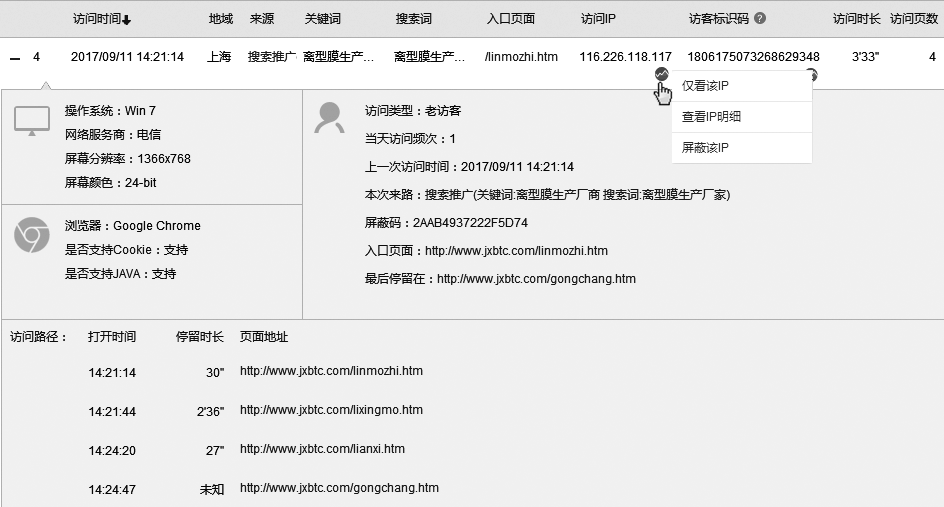Click the visitor avatar icon

tap(330, 117)
